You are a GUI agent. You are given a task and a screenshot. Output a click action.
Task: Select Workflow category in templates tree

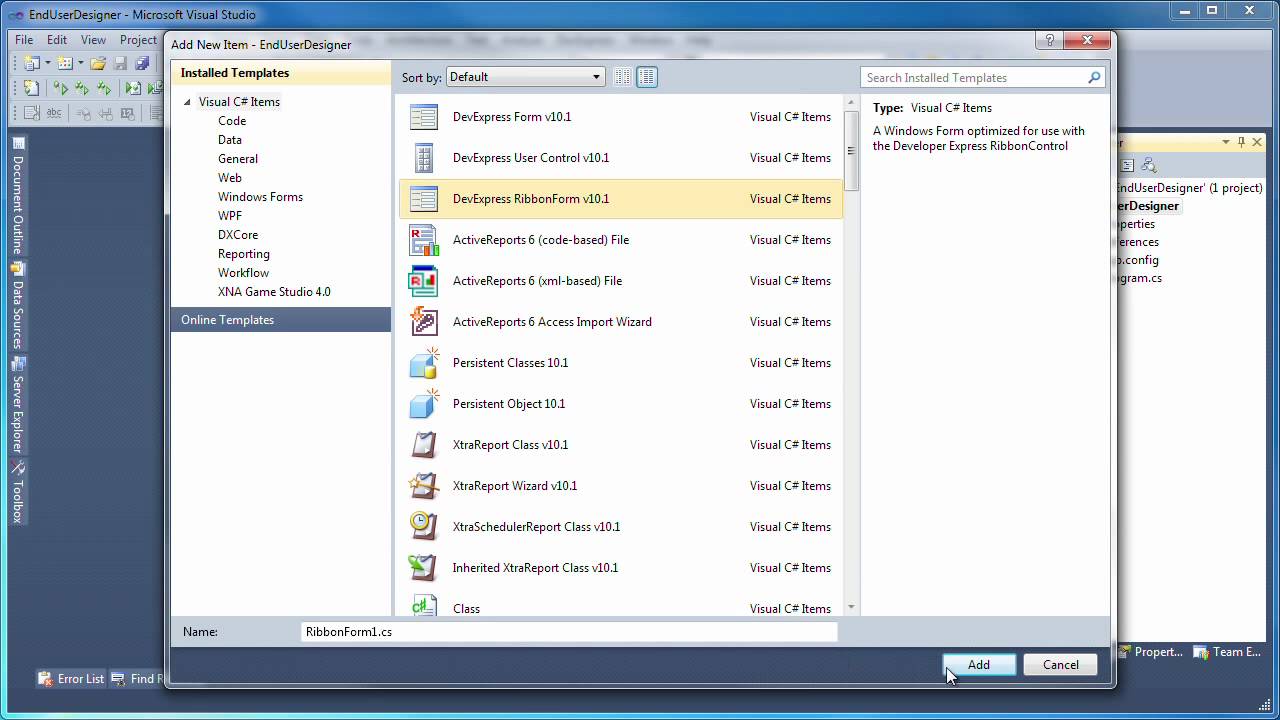[x=244, y=273]
